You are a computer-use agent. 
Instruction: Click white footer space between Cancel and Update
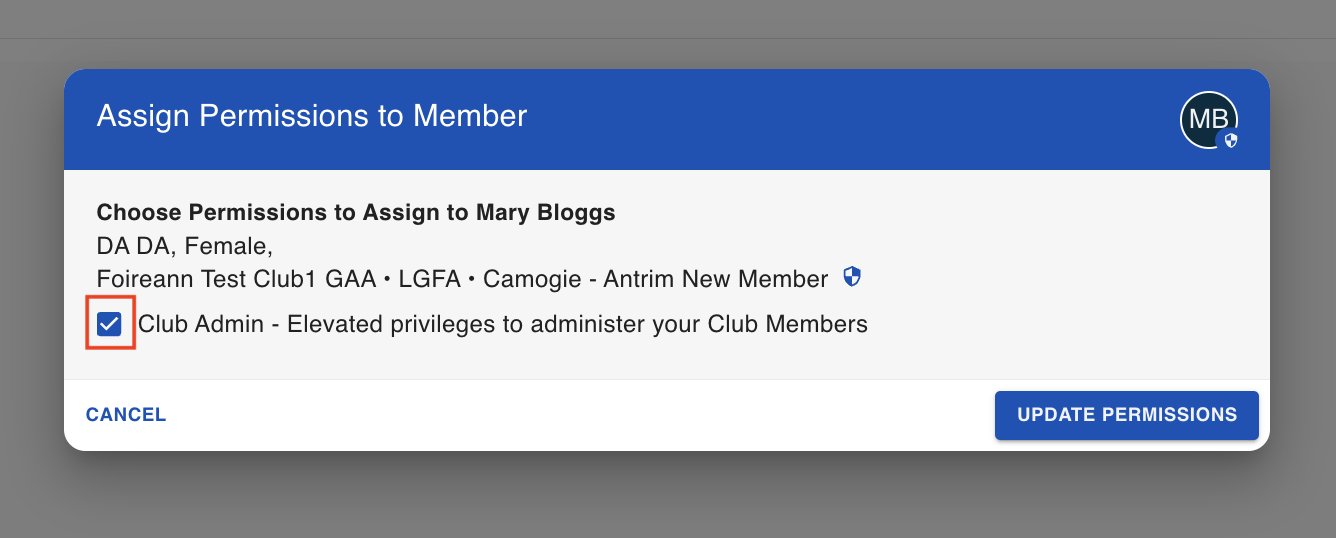tap(580, 415)
